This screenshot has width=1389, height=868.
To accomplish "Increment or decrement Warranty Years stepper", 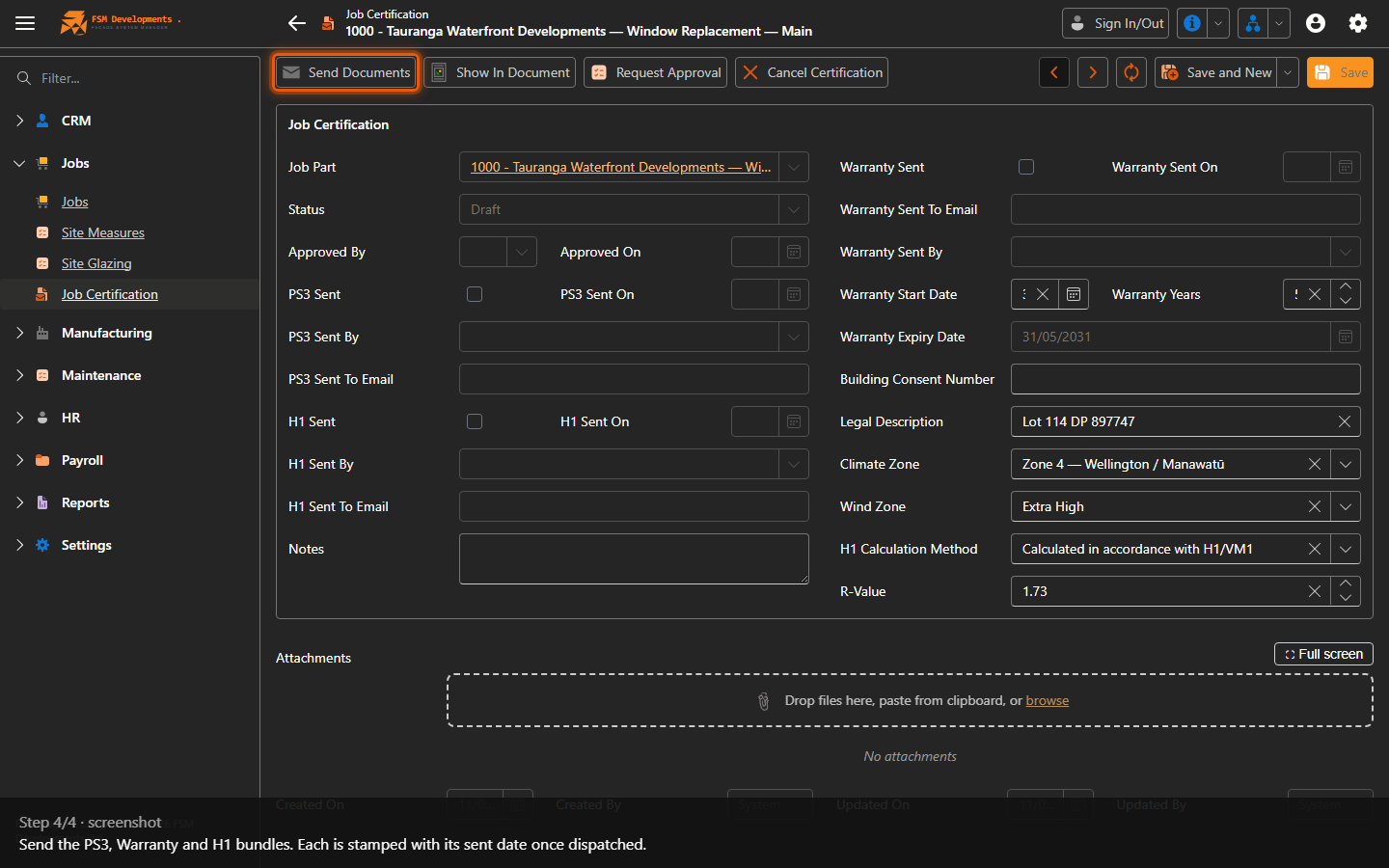I will 1346,294.
